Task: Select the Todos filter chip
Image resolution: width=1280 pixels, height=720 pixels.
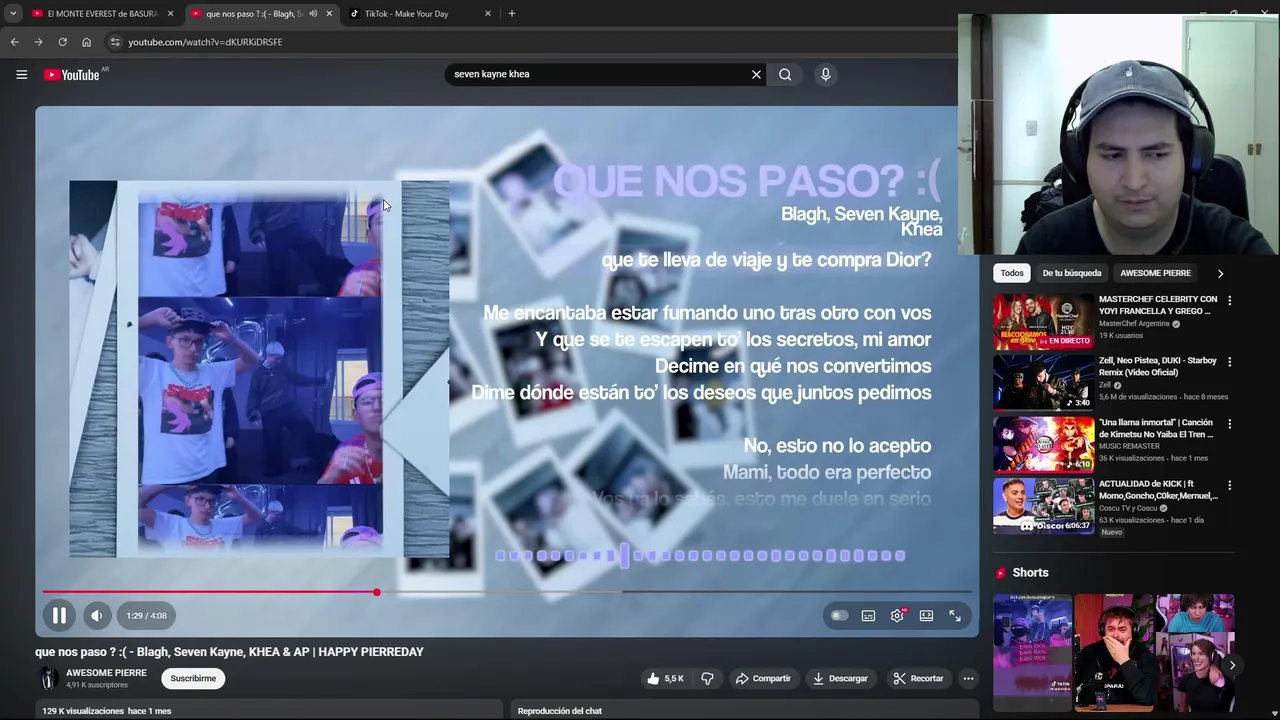Action: 1012,273
